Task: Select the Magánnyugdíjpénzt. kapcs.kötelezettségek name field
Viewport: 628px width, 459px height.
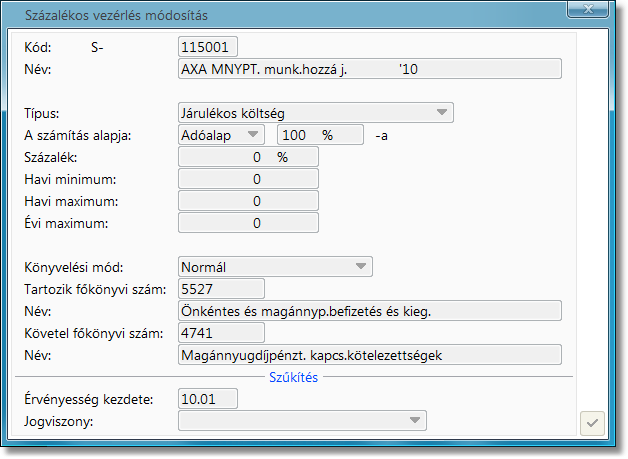Action: 369,355
